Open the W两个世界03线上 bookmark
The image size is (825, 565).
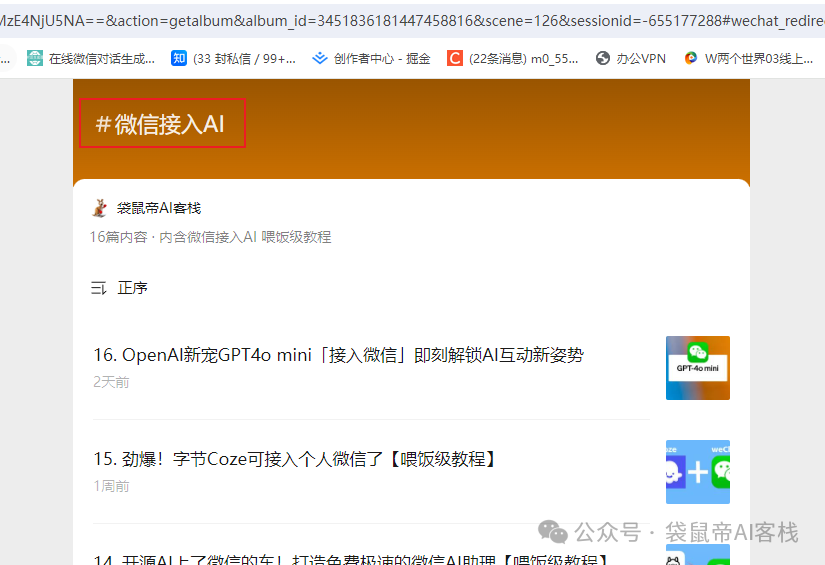pos(749,58)
